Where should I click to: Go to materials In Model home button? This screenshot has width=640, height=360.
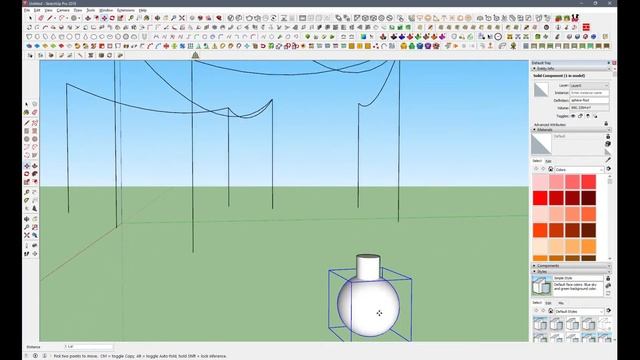(x=551, y=169)
